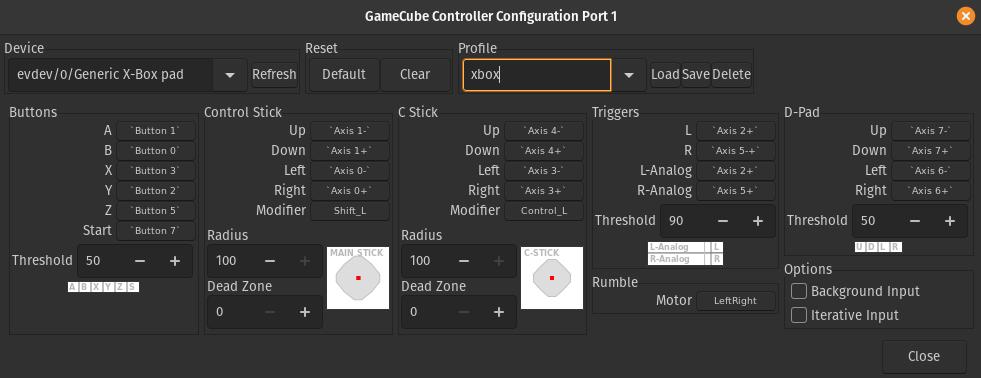Click the MAIN STICK preview image

[x=358, y=278]
